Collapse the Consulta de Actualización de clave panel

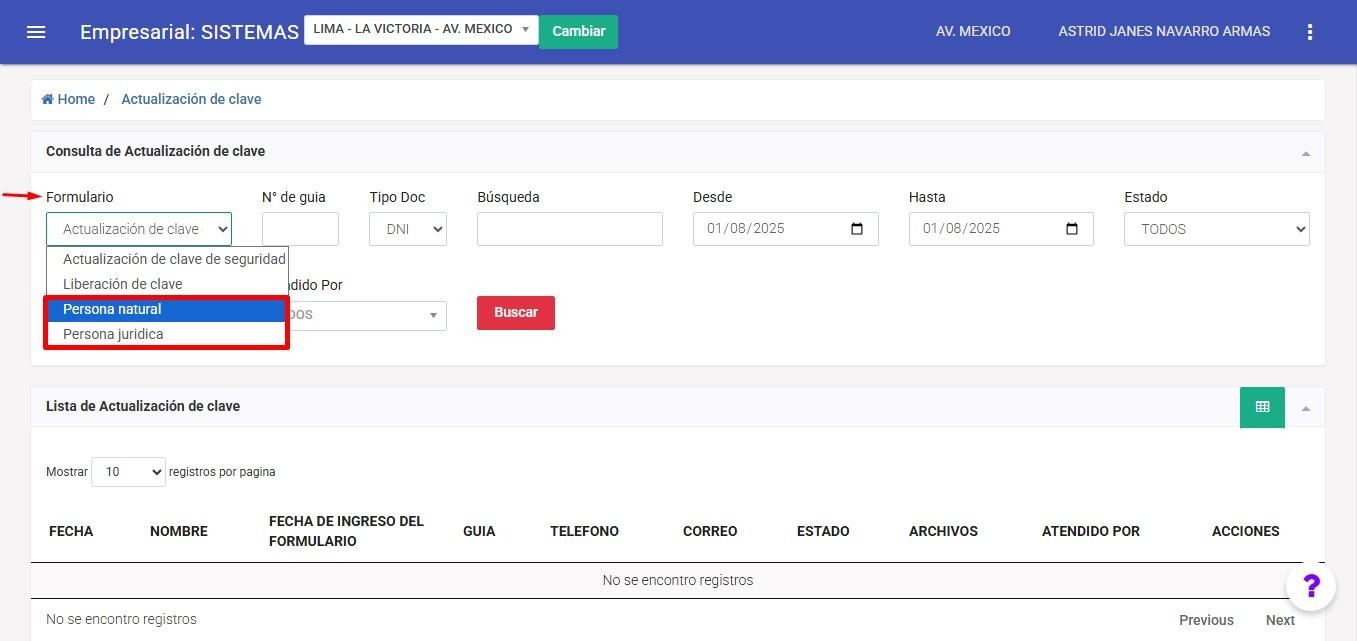click(1305, 154)
